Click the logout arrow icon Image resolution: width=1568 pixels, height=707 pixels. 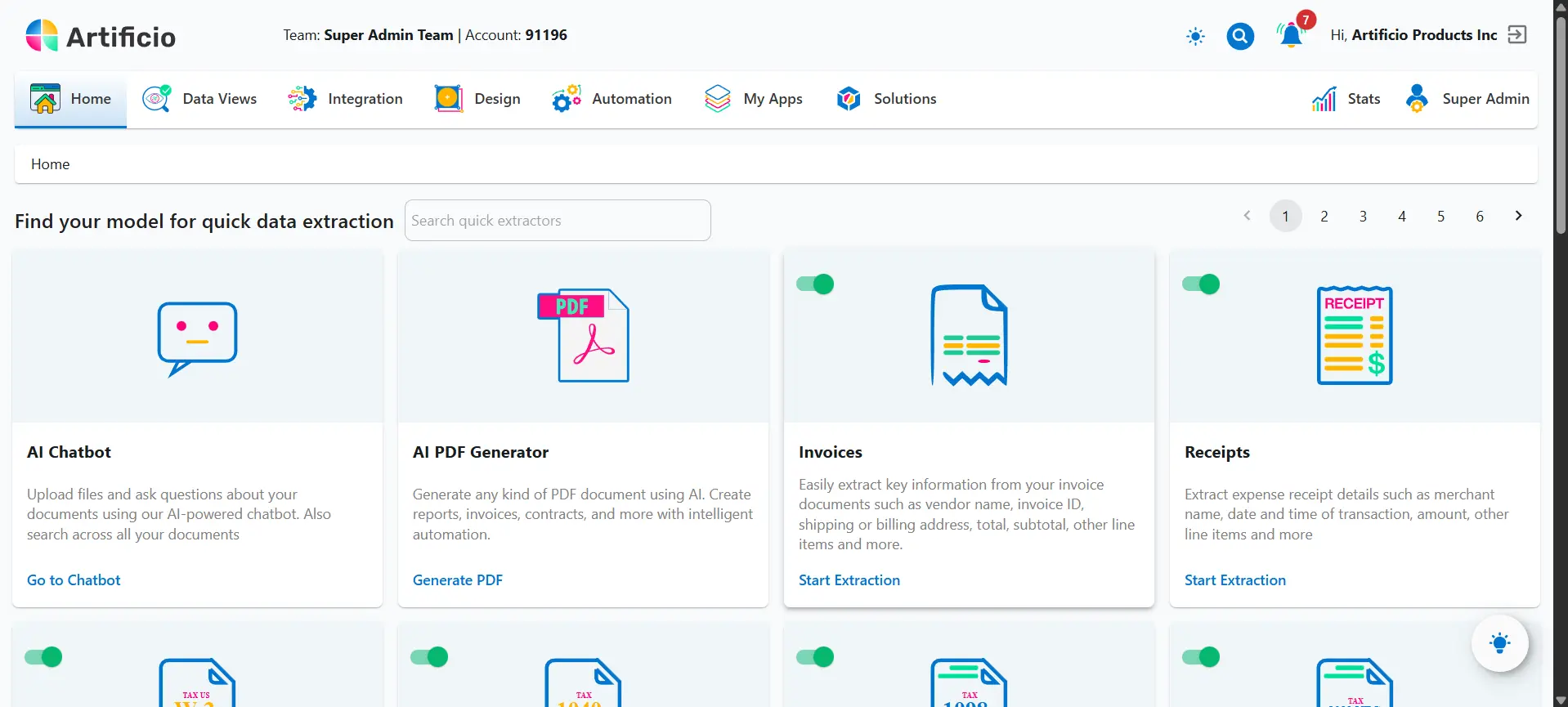click(x=1517, y=34)
